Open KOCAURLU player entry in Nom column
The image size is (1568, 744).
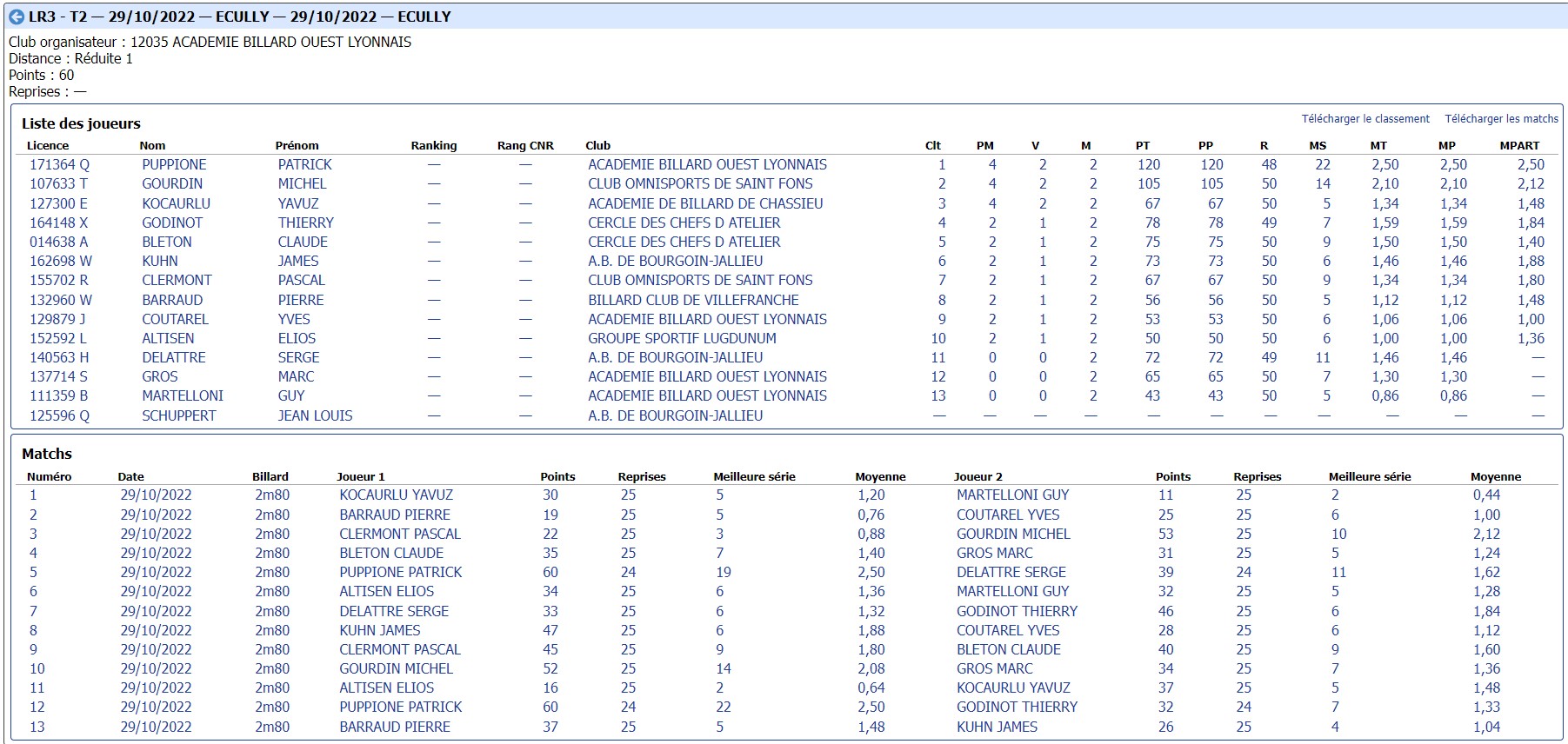(x=176, y=203)
